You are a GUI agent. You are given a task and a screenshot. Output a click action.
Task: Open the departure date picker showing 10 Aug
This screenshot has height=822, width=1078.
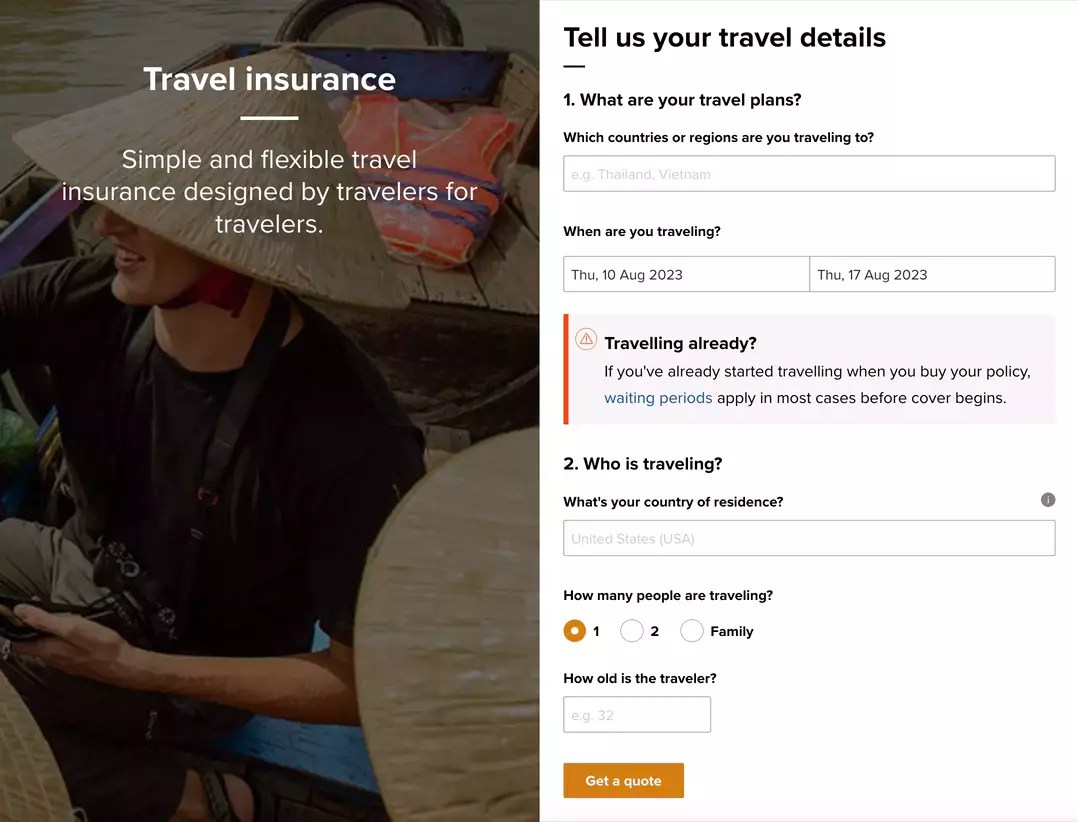point(685,274)
